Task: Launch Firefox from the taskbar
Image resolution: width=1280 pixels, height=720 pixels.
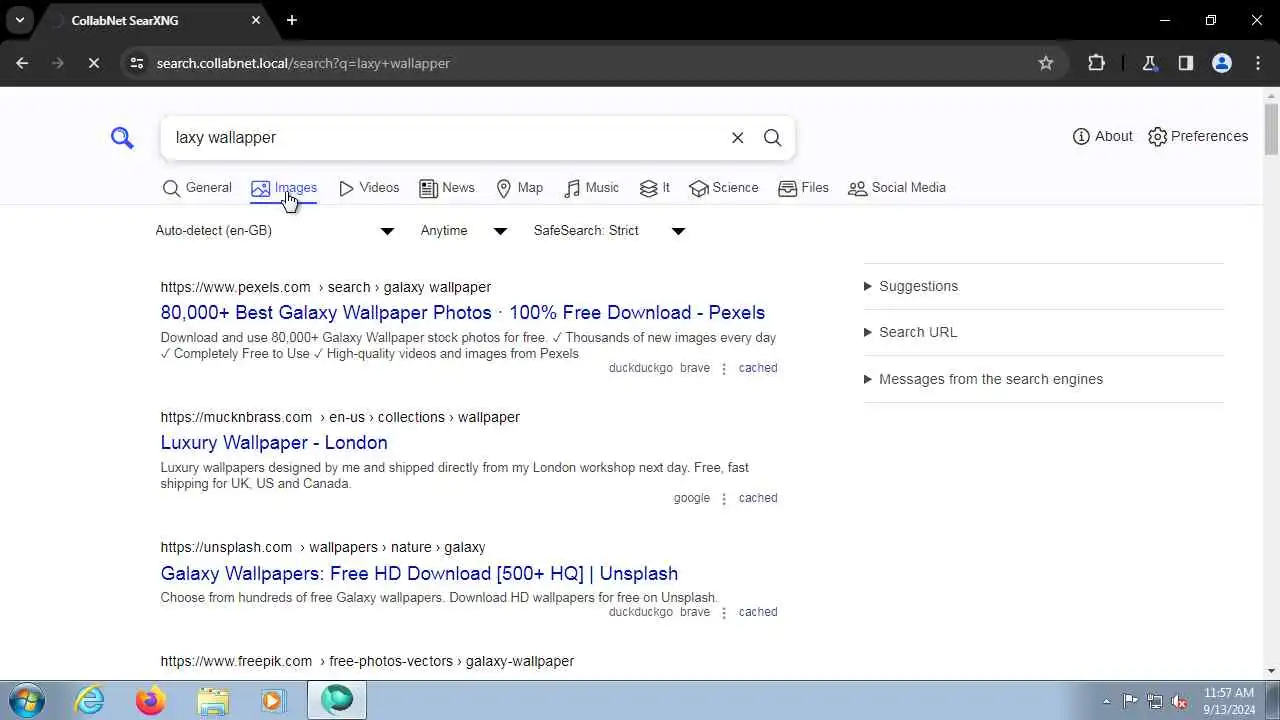Action: coord(151,700)
